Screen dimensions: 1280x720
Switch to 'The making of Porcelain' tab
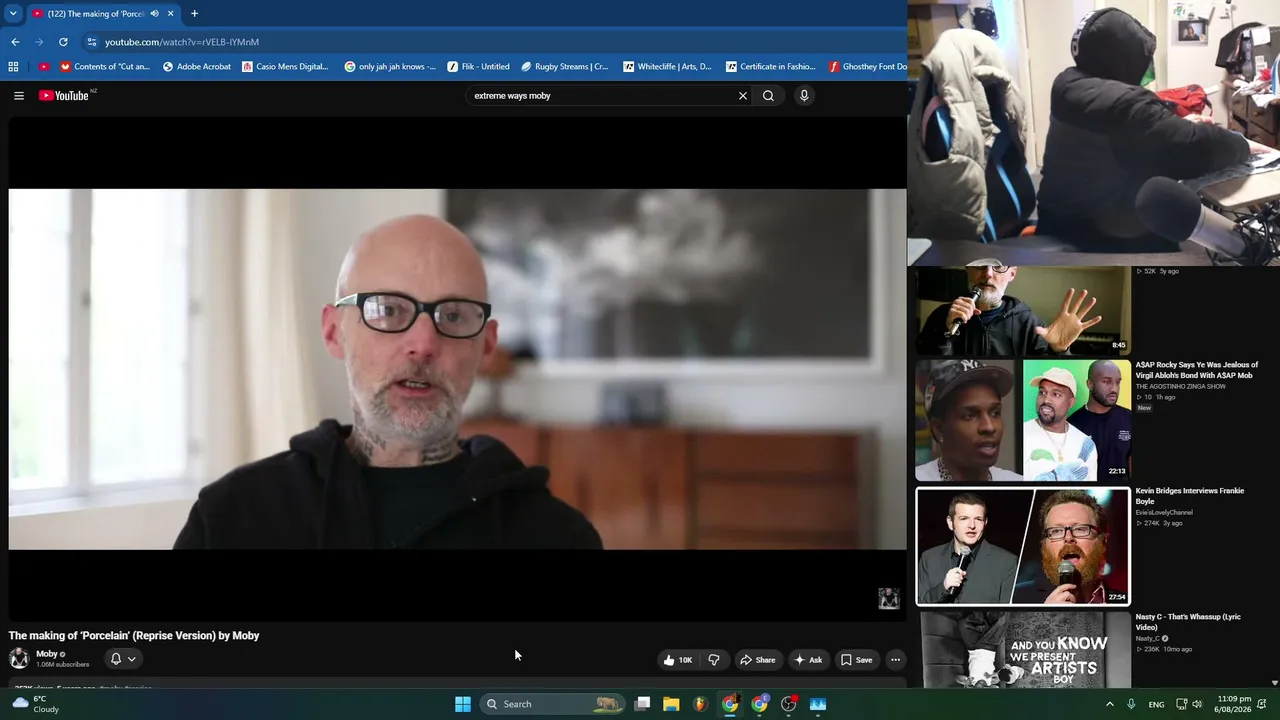tap(103, 14)
